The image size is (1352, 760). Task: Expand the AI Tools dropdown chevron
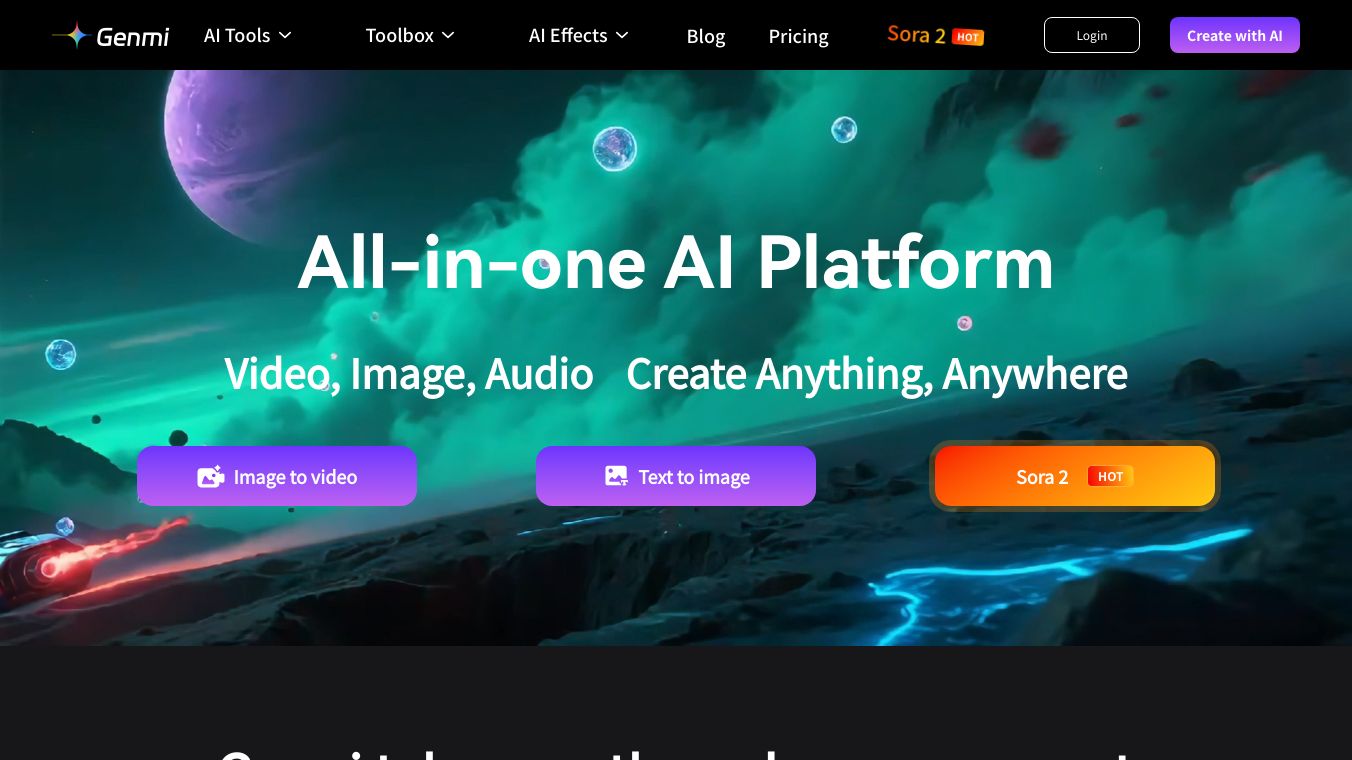coord(285,35)
